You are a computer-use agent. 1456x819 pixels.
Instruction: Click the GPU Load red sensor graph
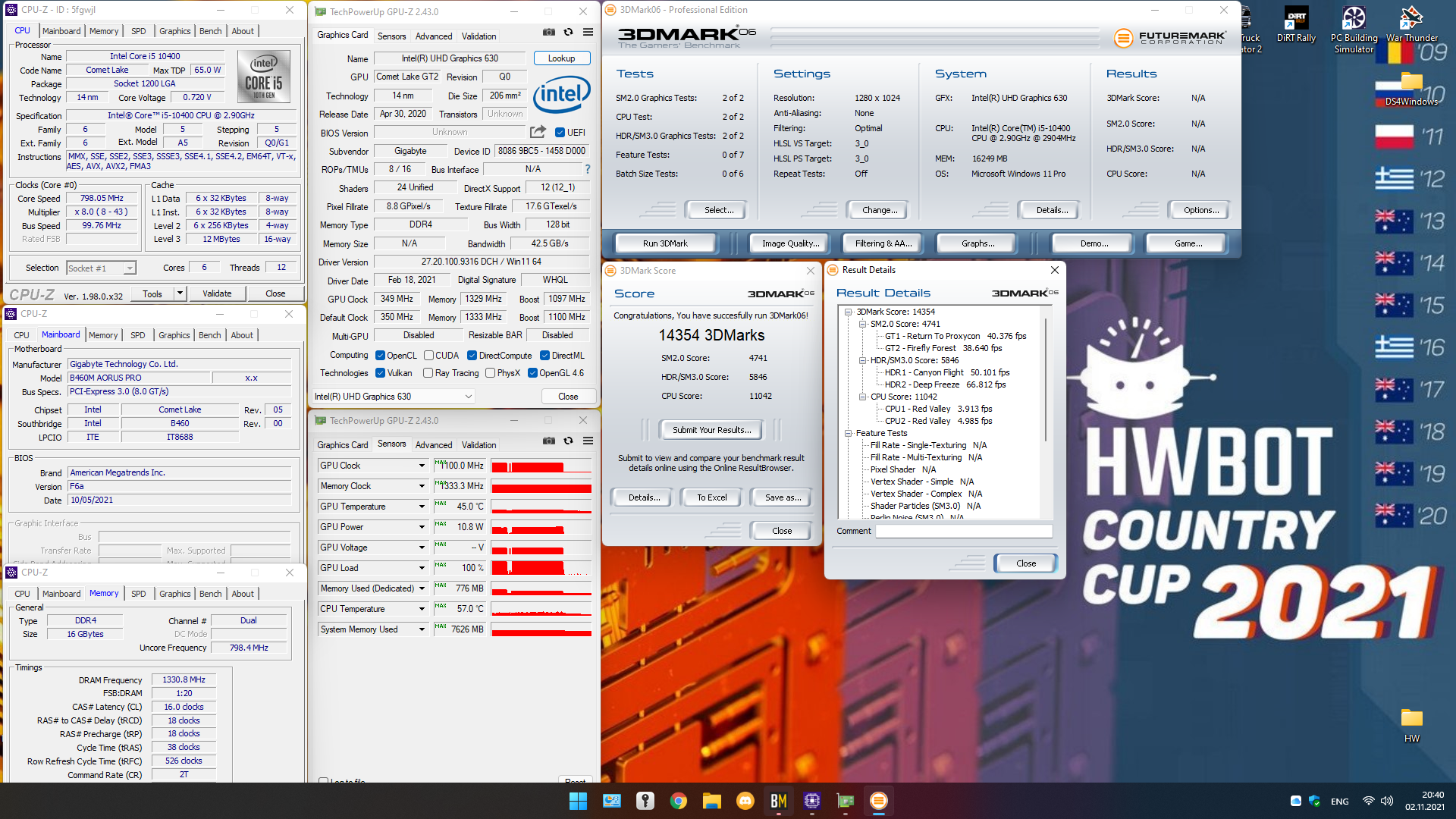tap(541, 568)
